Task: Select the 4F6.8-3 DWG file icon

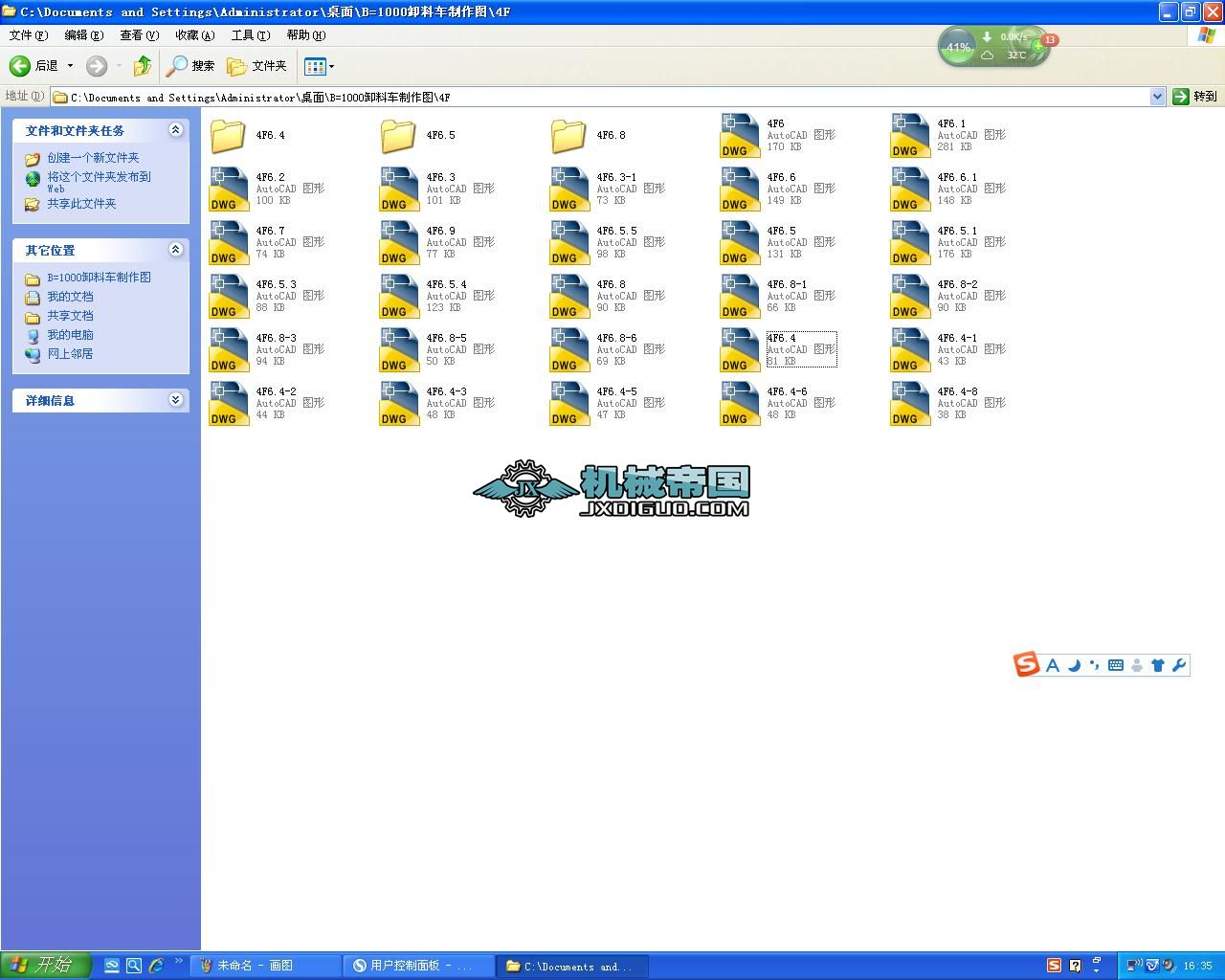Action: point(229,350)
